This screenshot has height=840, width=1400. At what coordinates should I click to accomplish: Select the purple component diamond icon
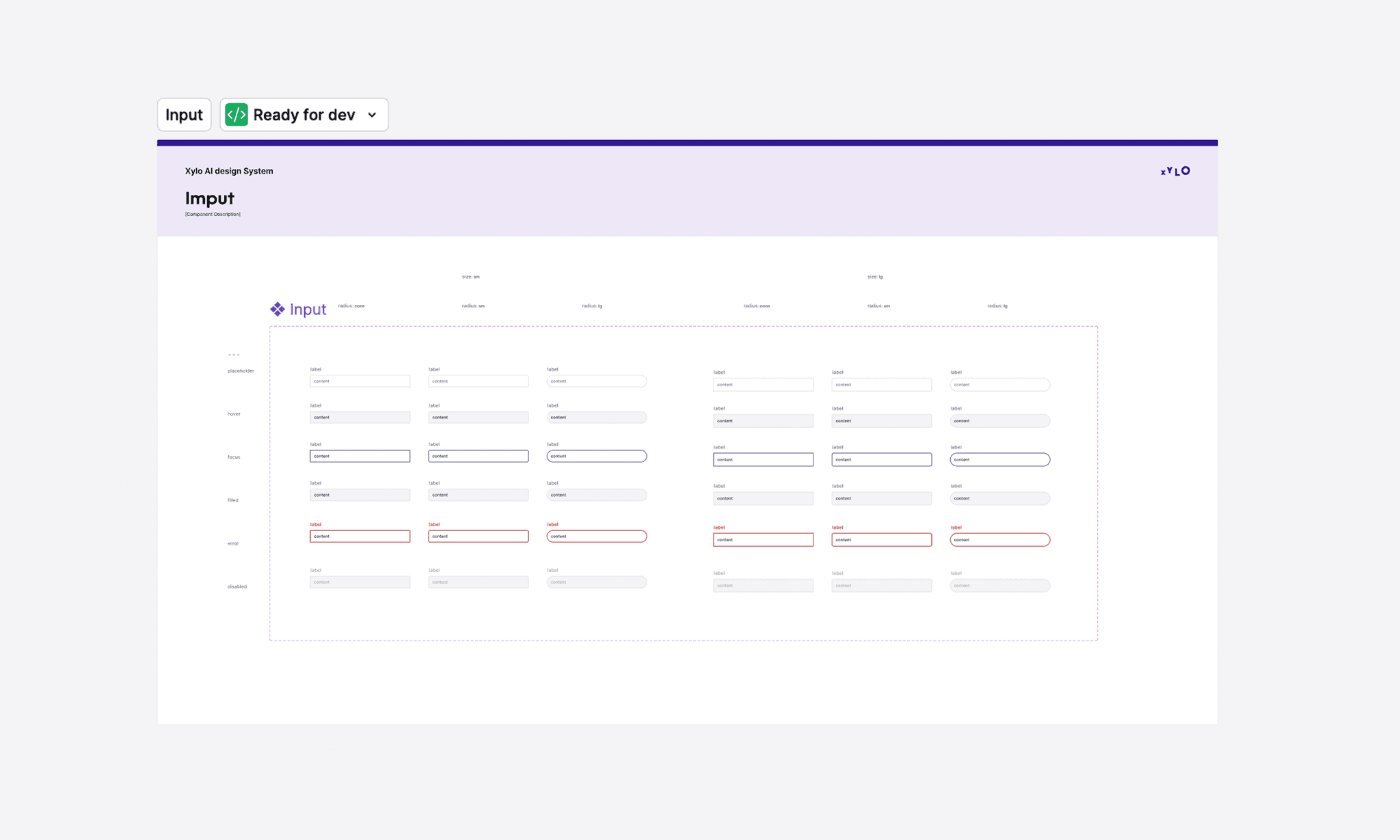[x=278, y=310]
